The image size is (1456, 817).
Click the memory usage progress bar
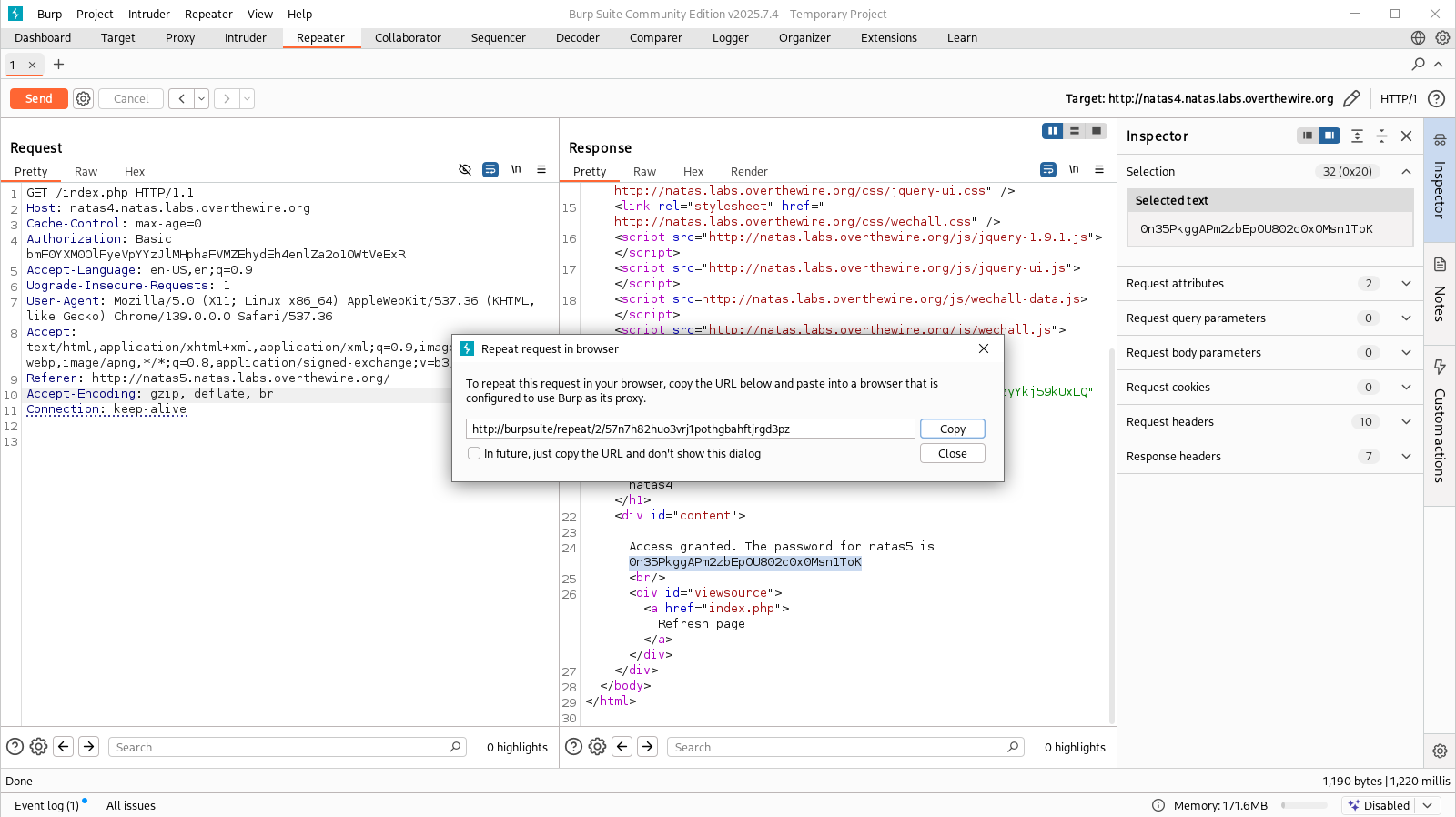(1304, 805)
